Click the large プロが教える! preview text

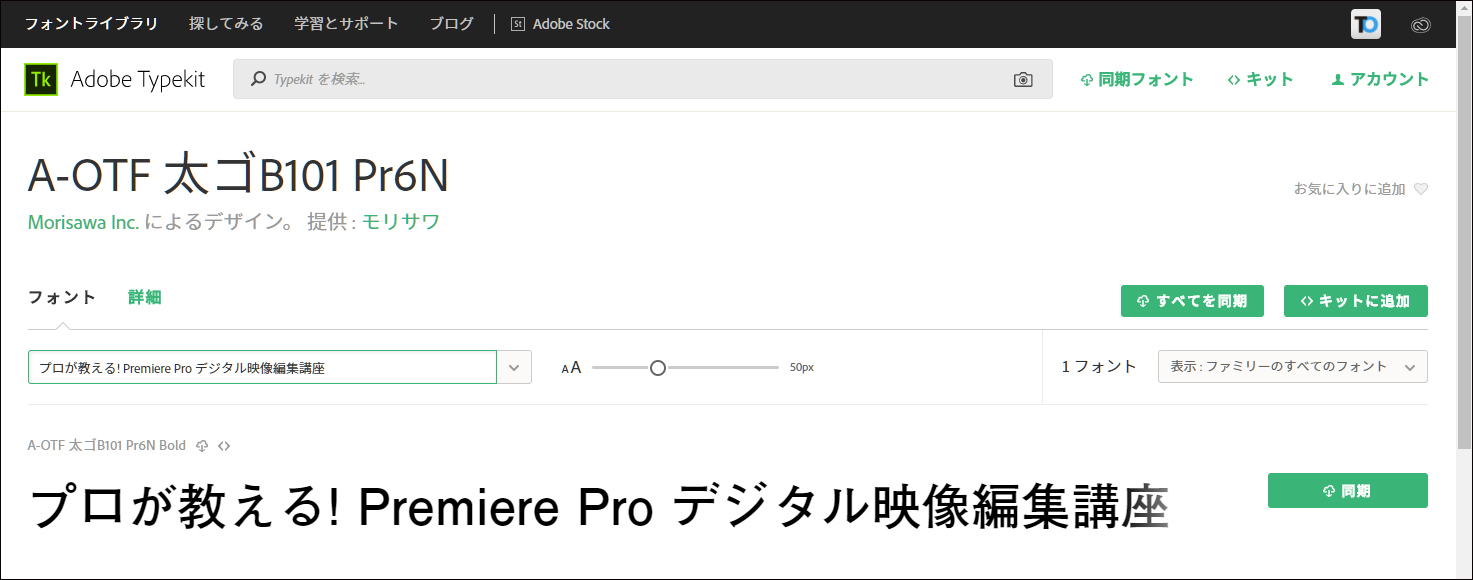tap(599, 508)
